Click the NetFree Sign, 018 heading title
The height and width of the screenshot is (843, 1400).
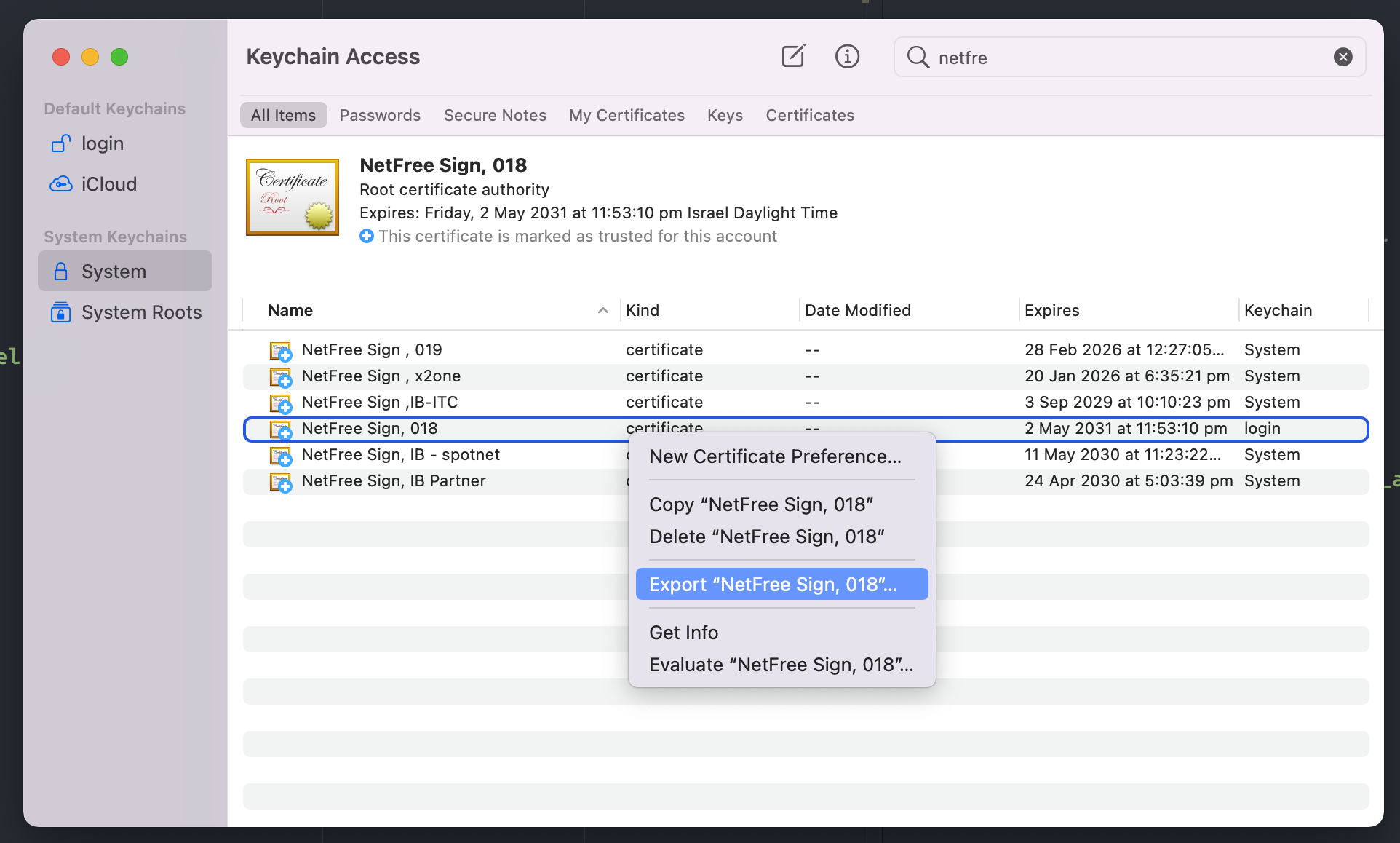coord(443,165)
